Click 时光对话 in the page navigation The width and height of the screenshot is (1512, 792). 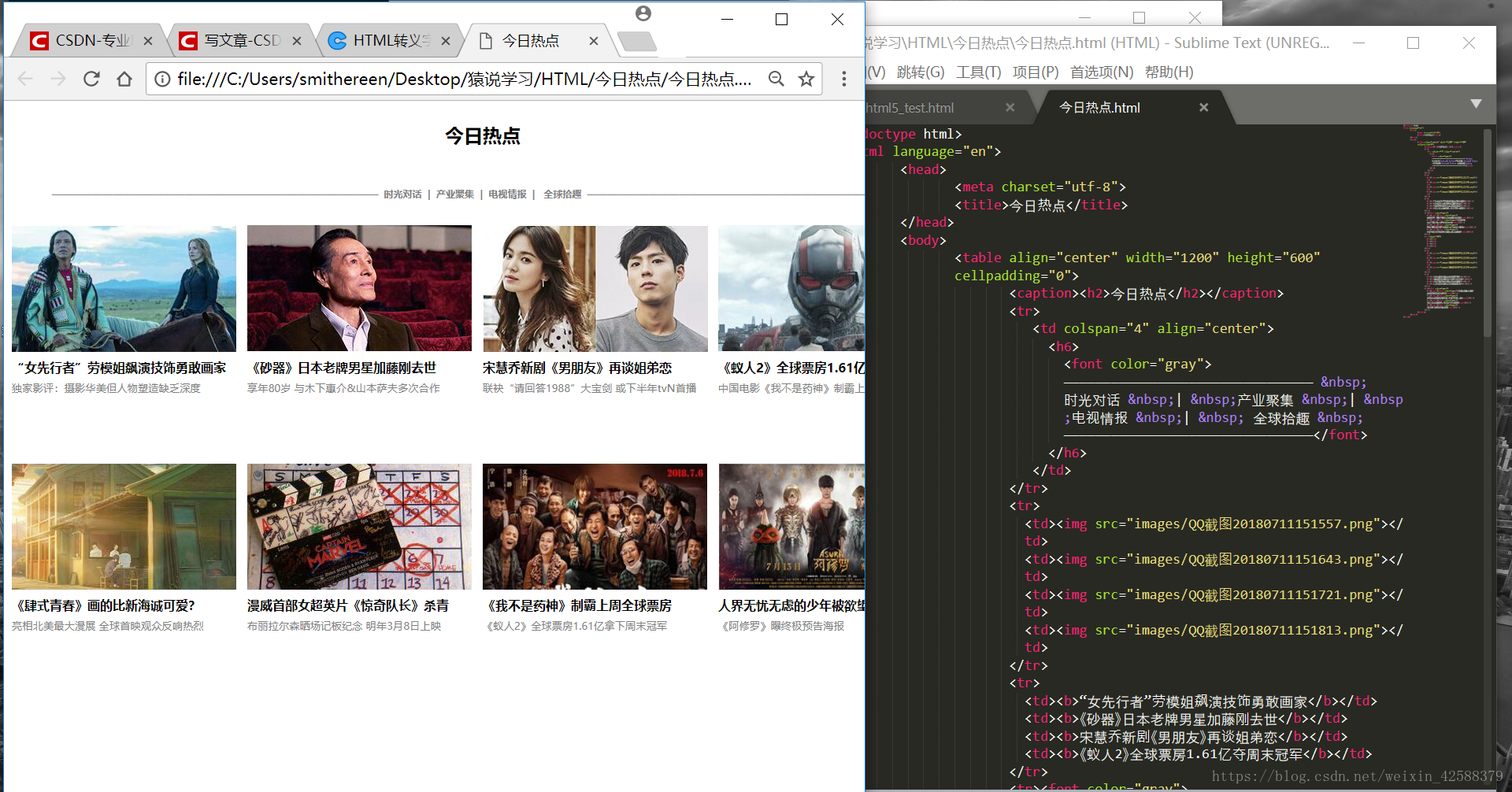pos(402,194)
